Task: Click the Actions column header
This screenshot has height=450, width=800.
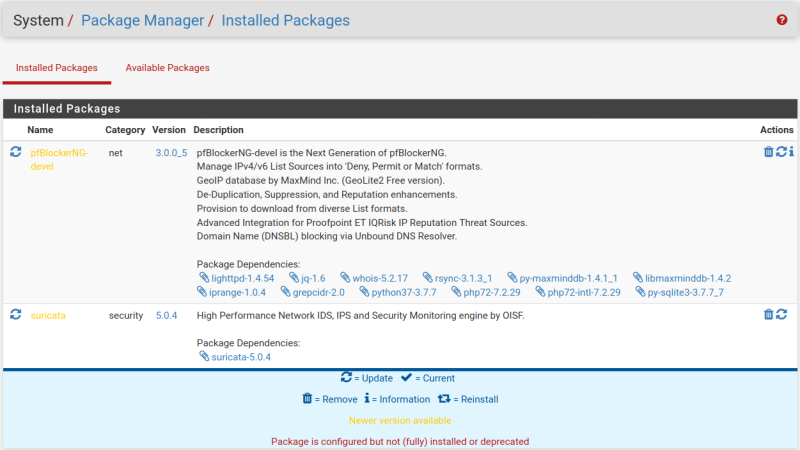Action: pos(777,130)
